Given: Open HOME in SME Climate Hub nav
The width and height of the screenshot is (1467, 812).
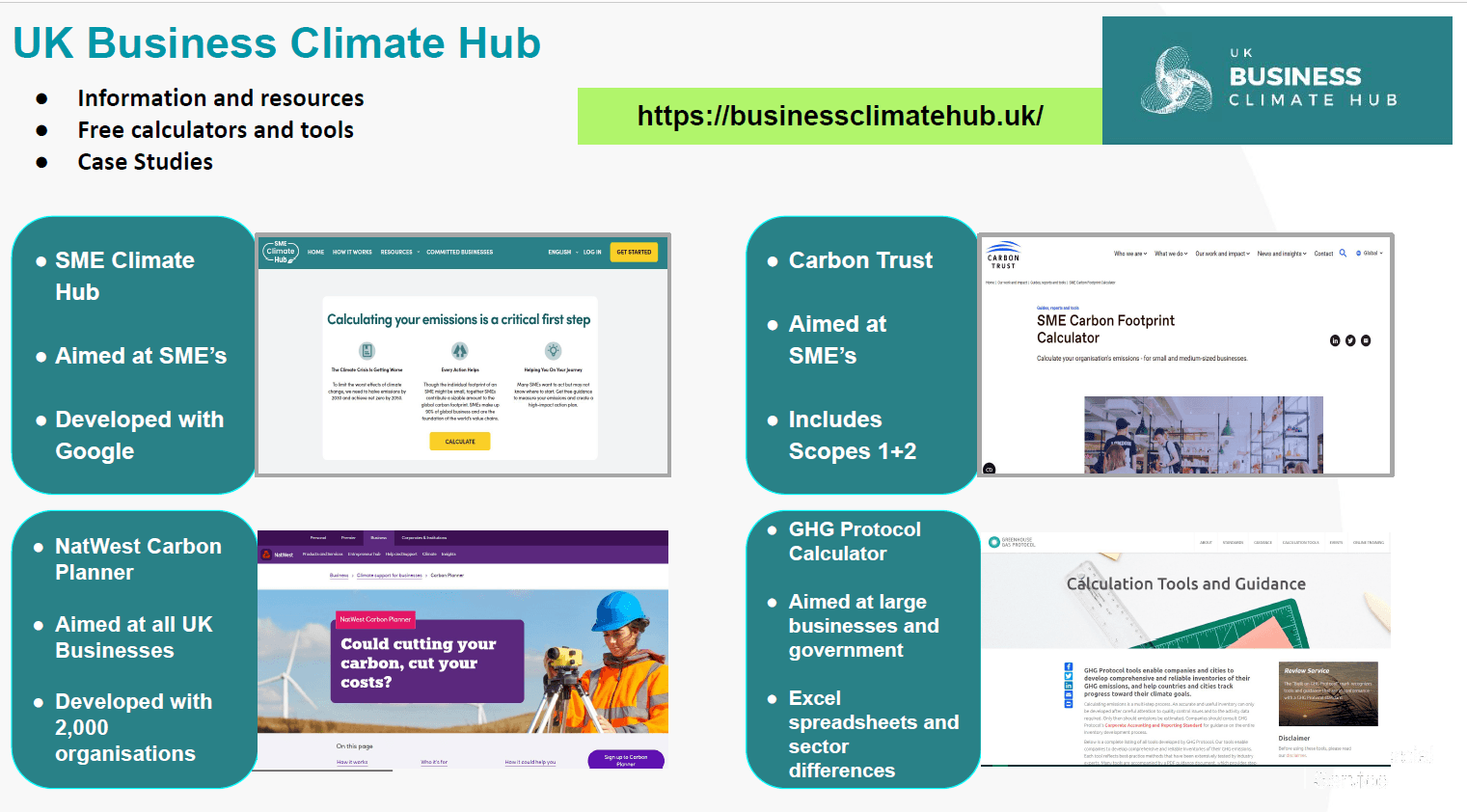Looking at the screenshot, I should pos(316,253).
